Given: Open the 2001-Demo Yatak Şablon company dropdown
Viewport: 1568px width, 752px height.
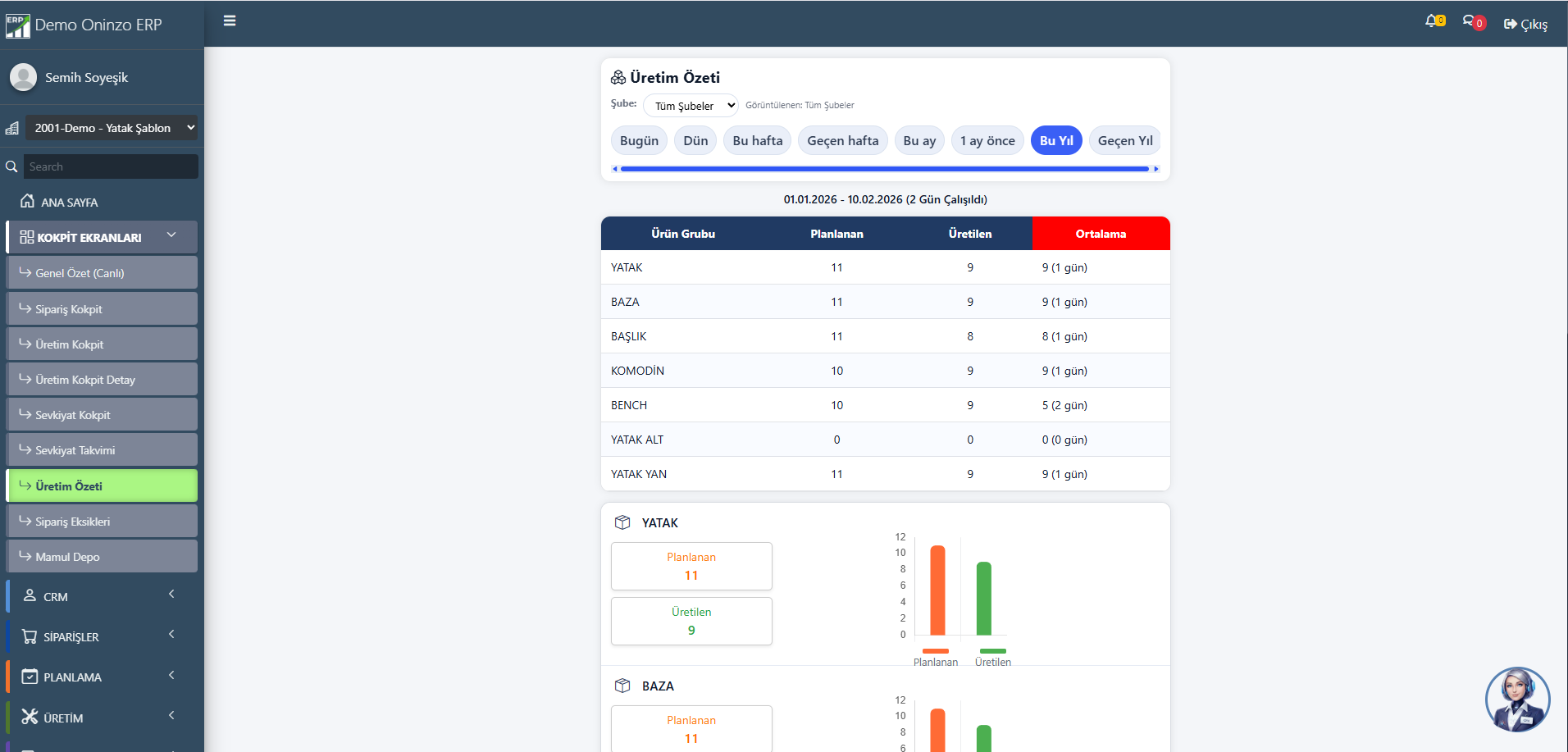Looking at the screenshot, I should (112, 128).
